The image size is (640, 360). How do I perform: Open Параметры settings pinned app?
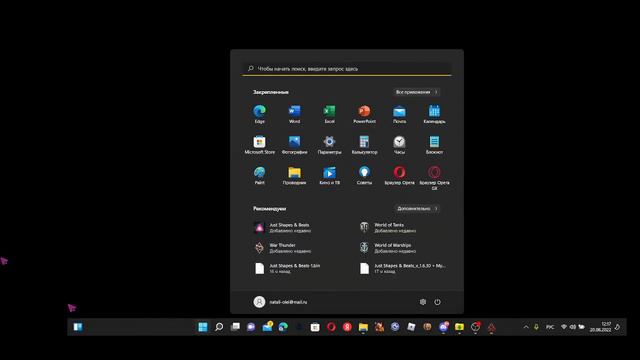point(329,144)
